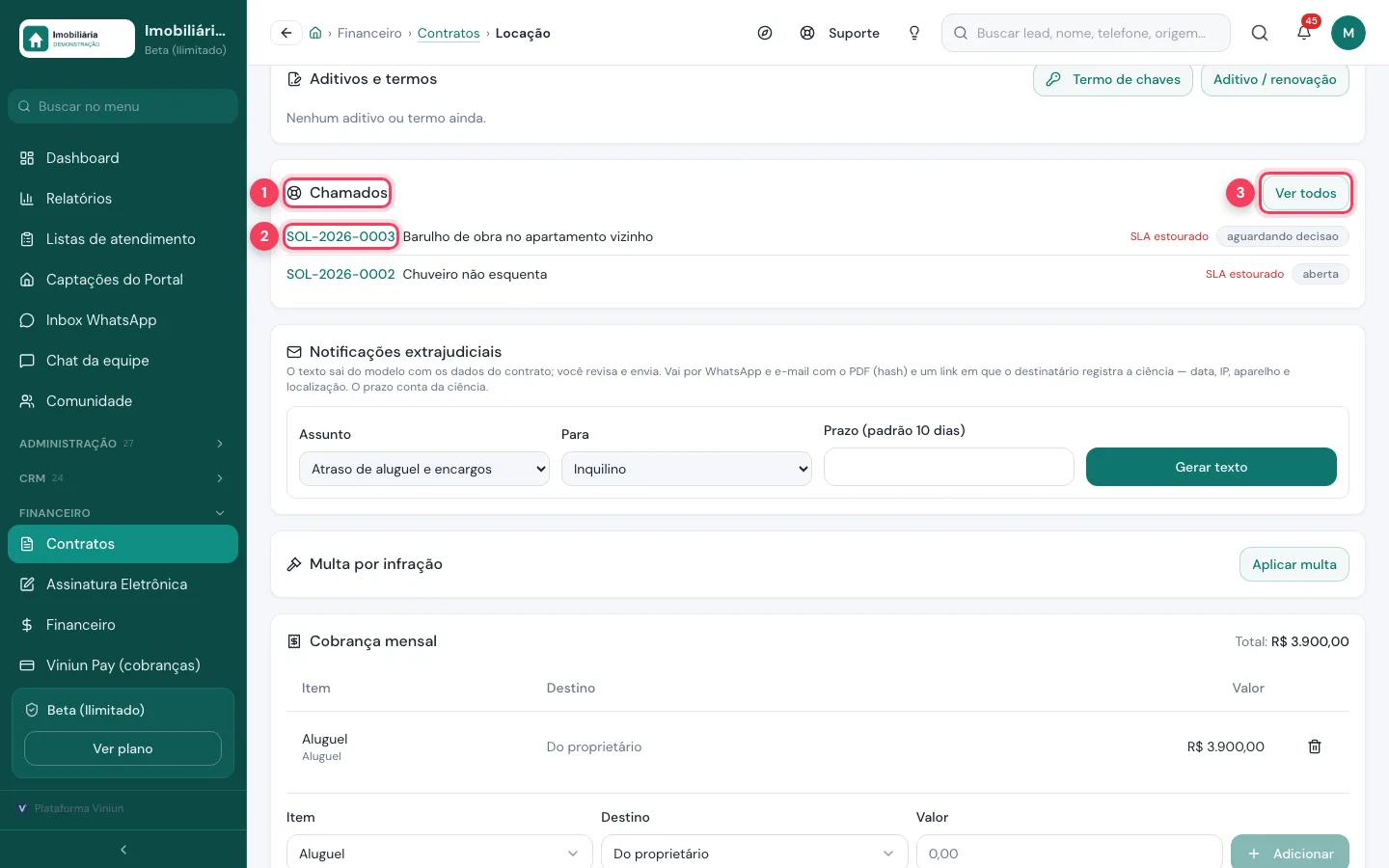
Task: Open the Assunto dropdown
Action: [424, 469]
